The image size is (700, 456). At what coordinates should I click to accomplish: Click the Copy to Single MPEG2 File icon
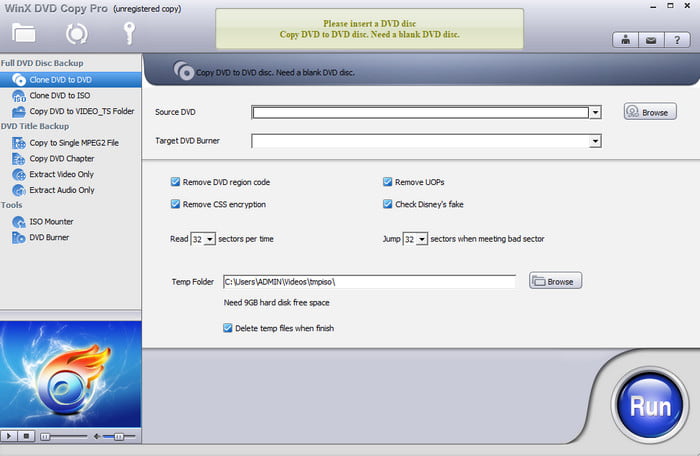(19, 143)
